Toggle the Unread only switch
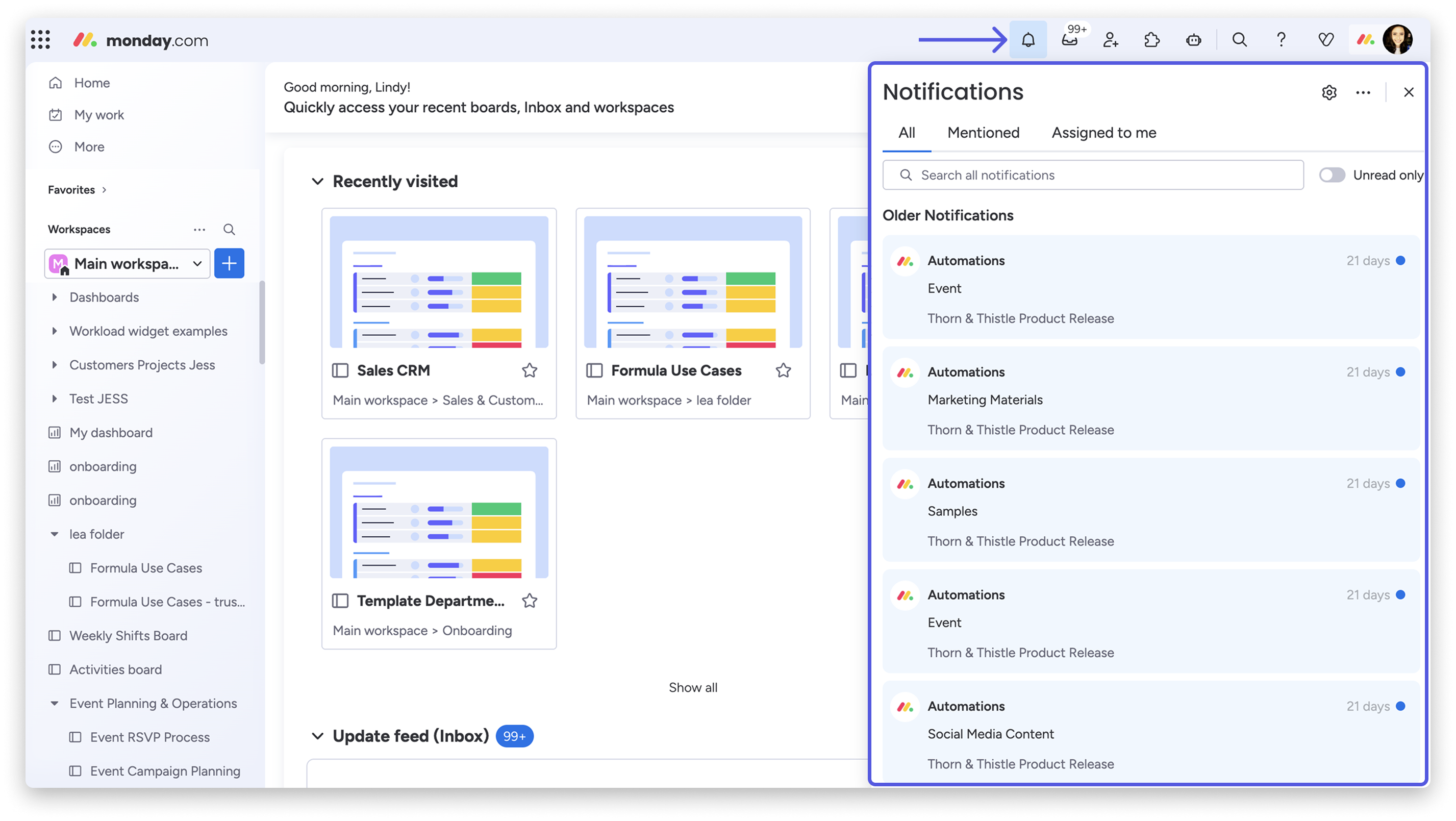1456x821 pixels. [x=1332, y=176]
